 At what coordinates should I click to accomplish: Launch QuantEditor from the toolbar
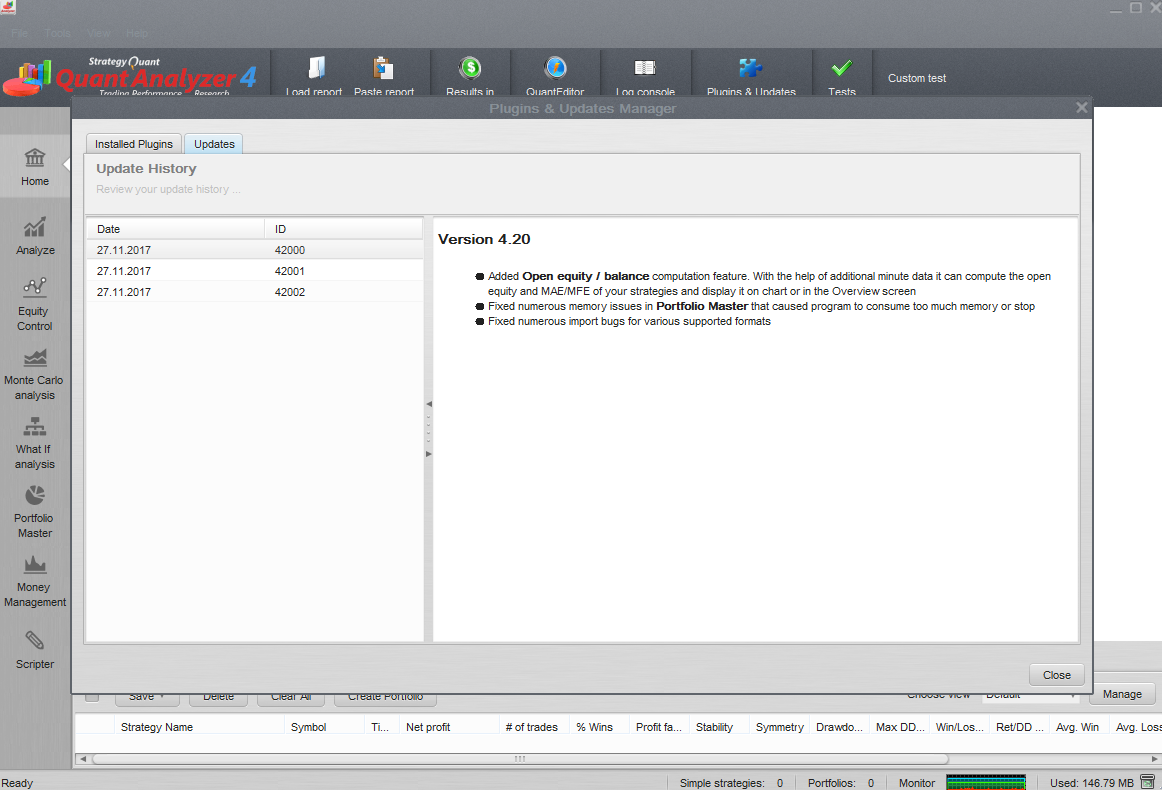555,68
